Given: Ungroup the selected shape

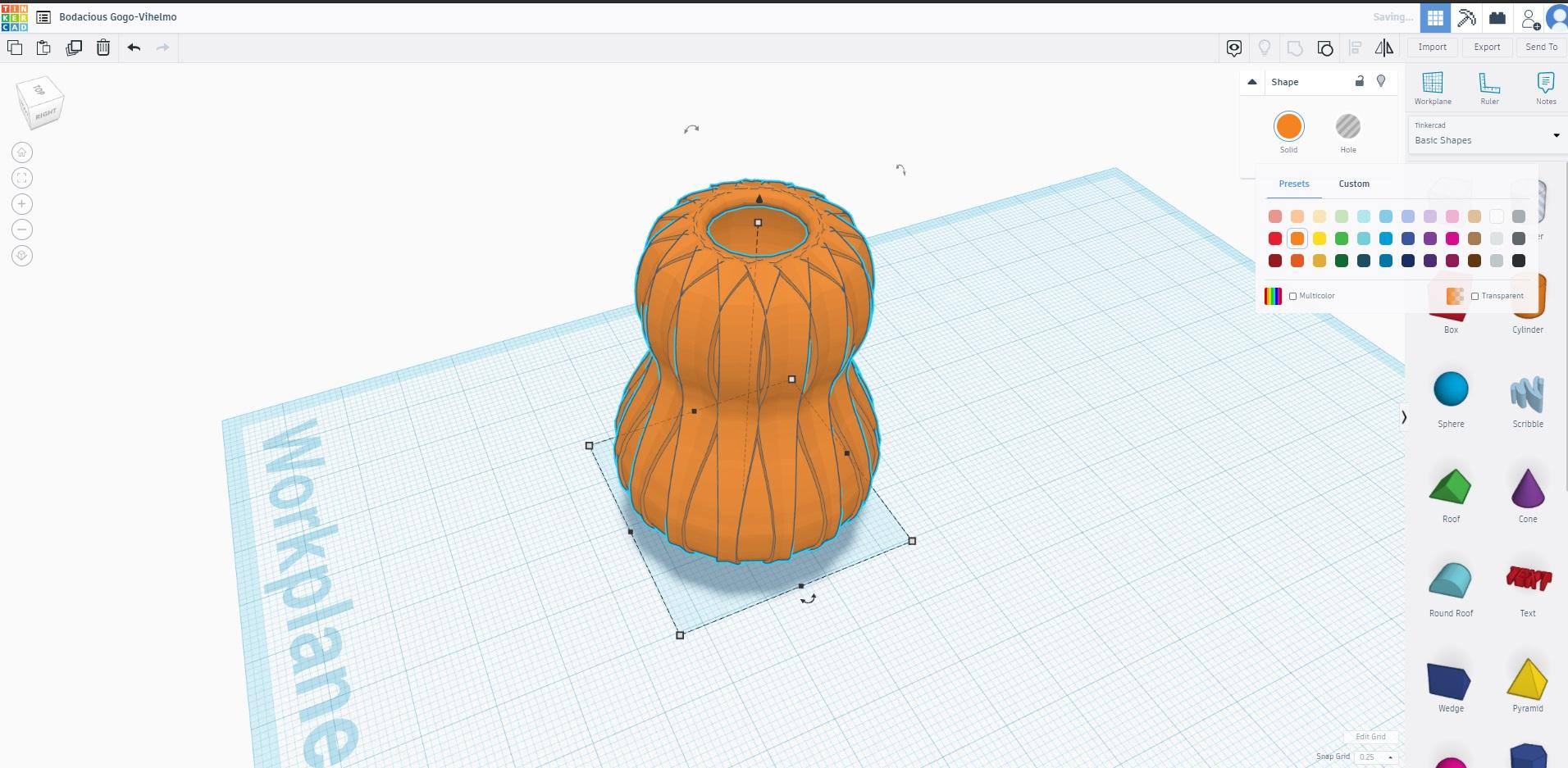Looking at the screenshot, I should [x=1325, y=48].
